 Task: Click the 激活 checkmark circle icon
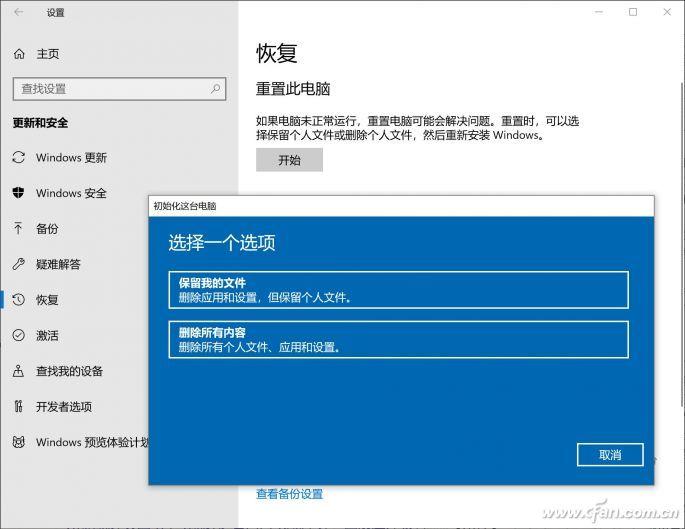pyautogui.click(x=18, y=335)
